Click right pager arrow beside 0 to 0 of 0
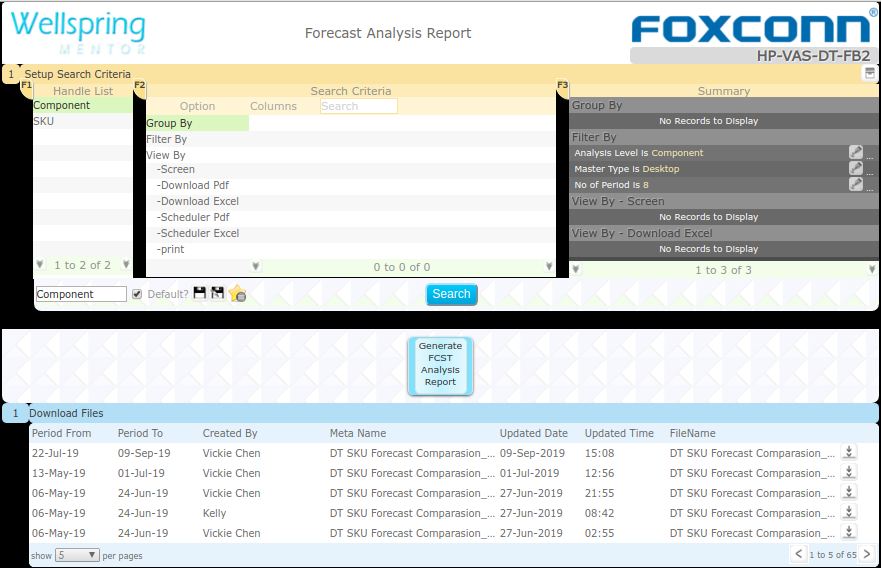 (549, 266)
